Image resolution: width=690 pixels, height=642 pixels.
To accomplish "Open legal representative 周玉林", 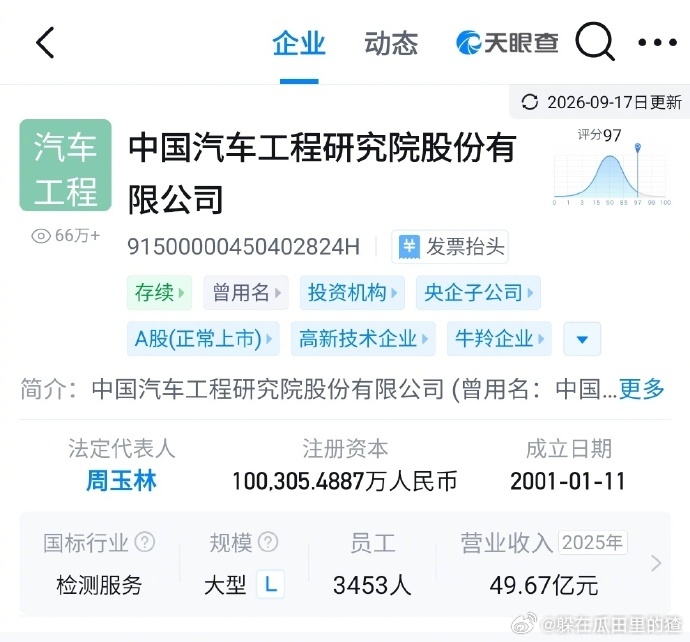I will [121, 481].
